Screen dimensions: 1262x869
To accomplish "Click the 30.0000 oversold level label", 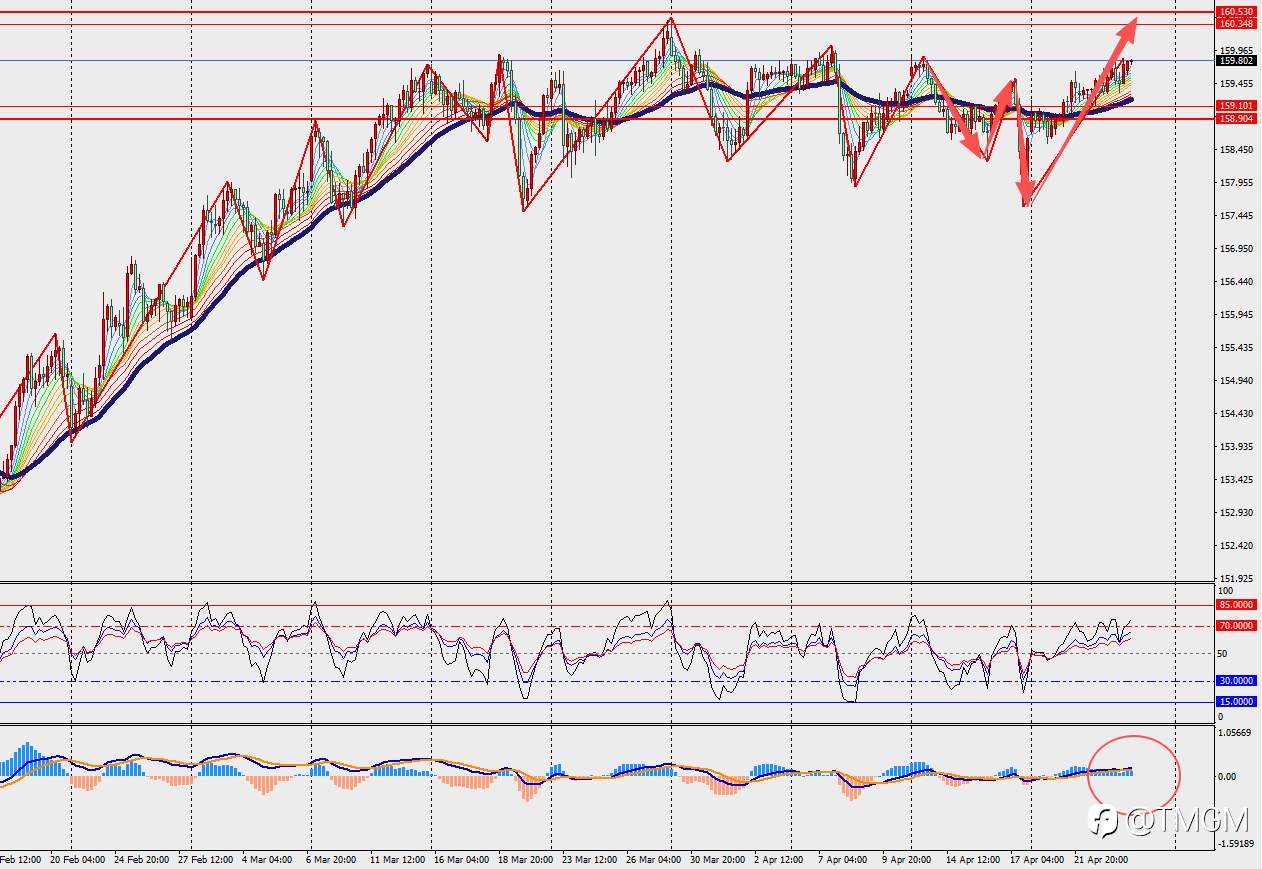I will click(x=1236, y=681).
